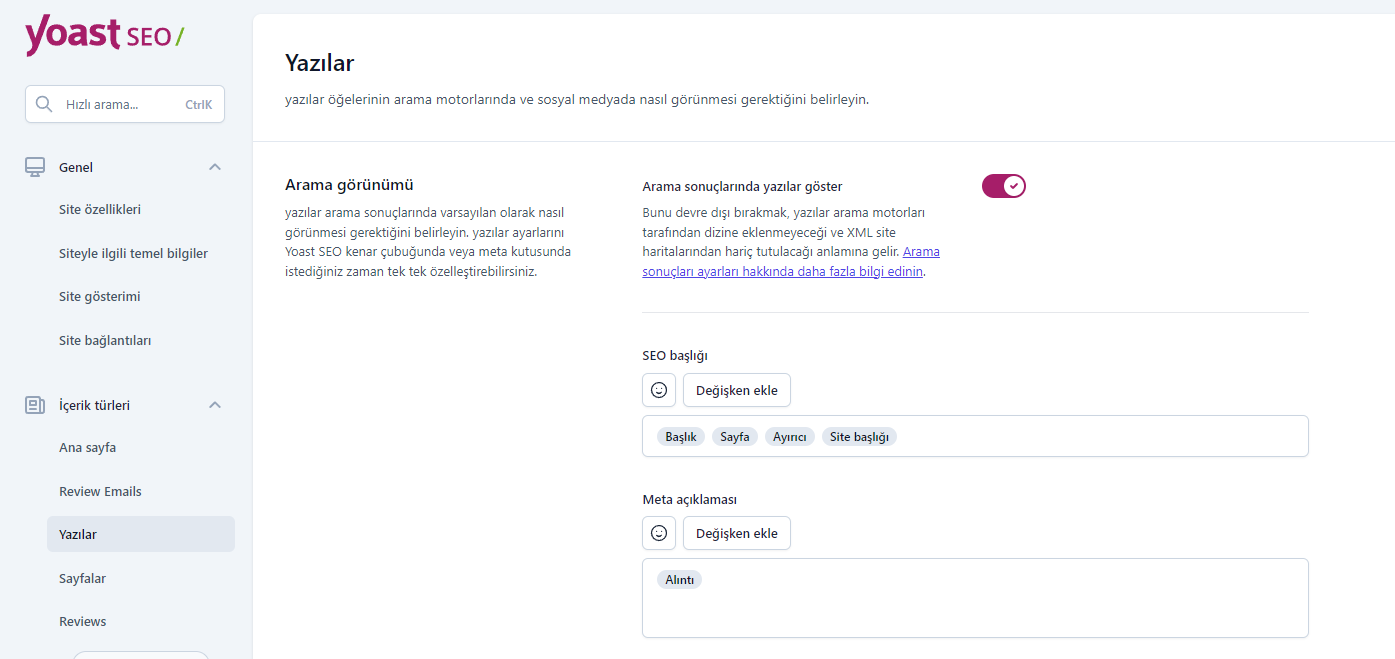Select Site gösterimi in sidebar
1395x659 pixels.
click(99, 297)
